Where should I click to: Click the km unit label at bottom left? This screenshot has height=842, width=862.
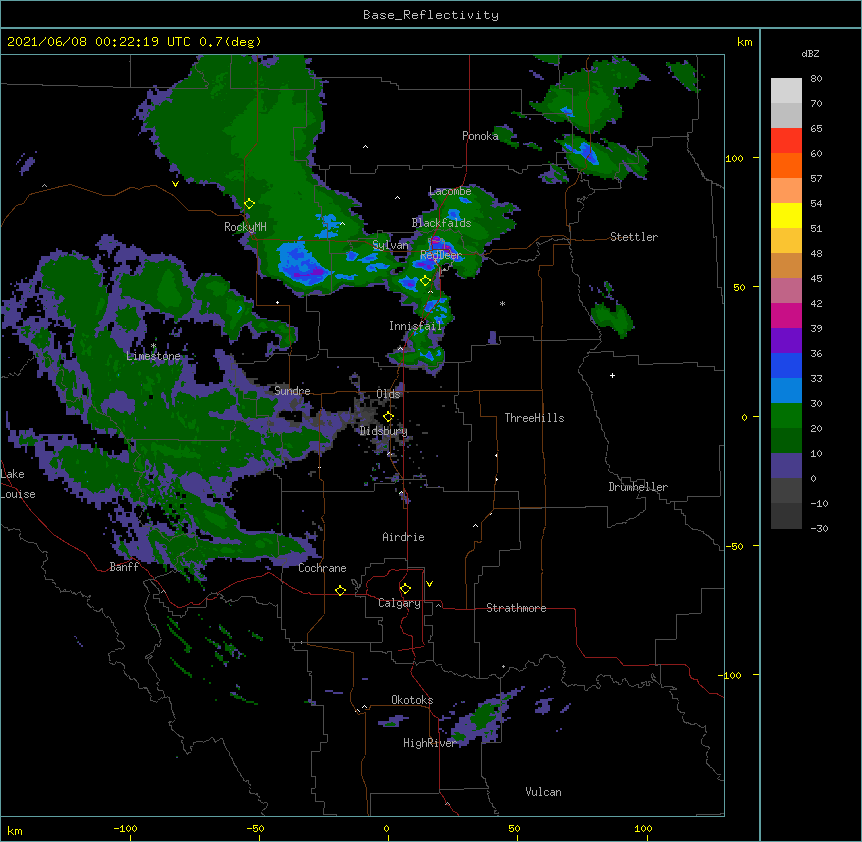[15, 830]
